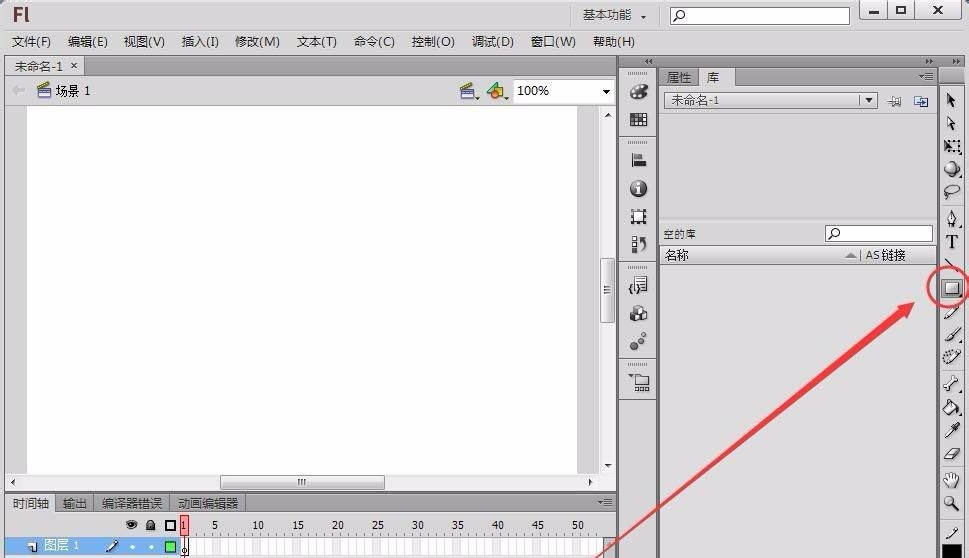Toggle show/hide all layers eye icon
The width and height of the screenshot is (969, 558).
pyautogui.click(x=131, y=525)
